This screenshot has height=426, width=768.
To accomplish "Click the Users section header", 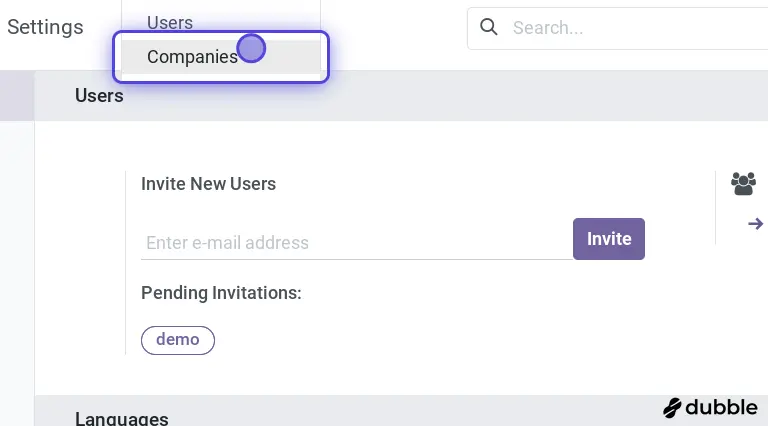I will coord(99,96).
